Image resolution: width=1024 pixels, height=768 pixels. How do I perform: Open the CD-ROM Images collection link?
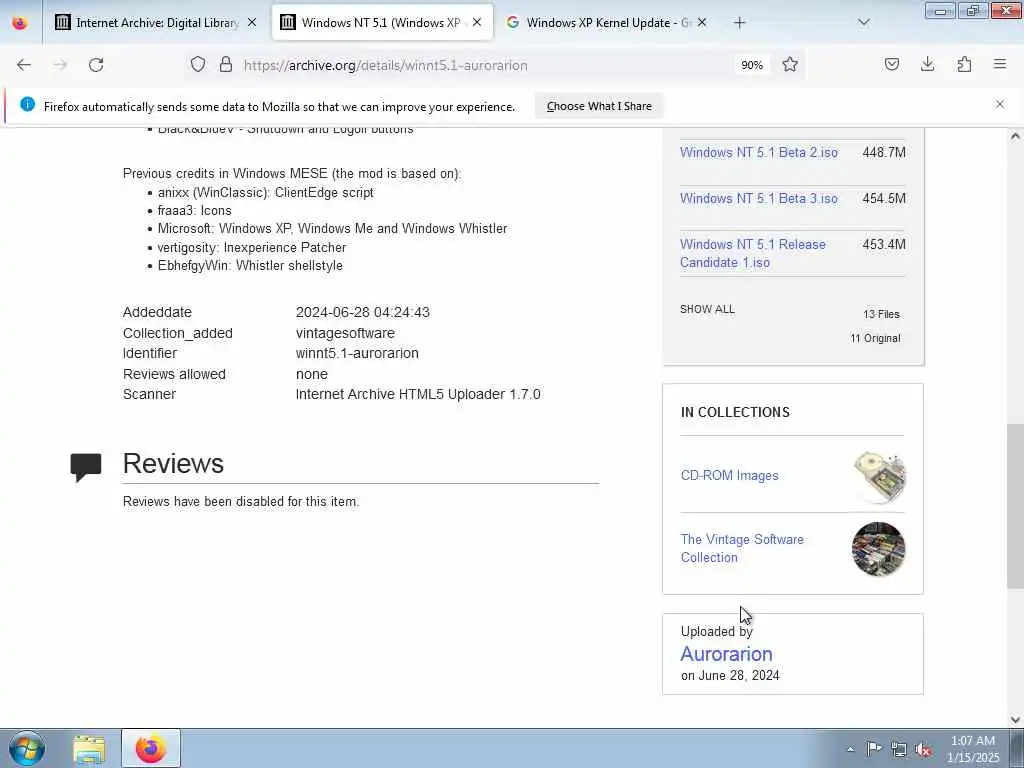(729, 475)
